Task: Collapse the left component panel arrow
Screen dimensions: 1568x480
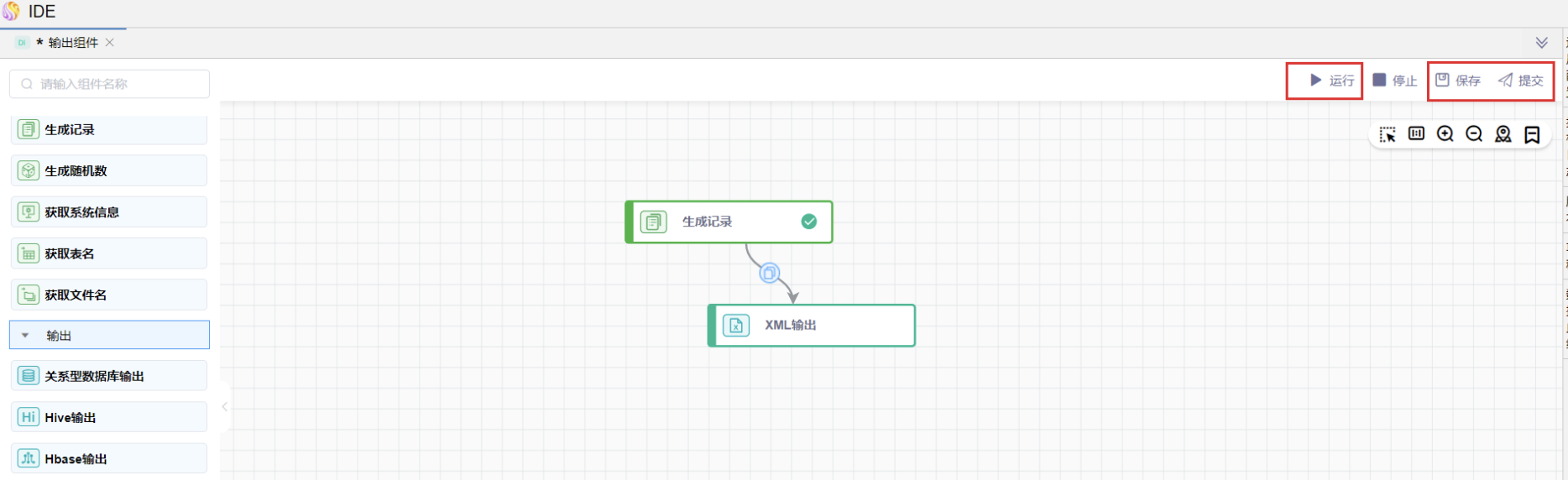Action: click(224, 407)
